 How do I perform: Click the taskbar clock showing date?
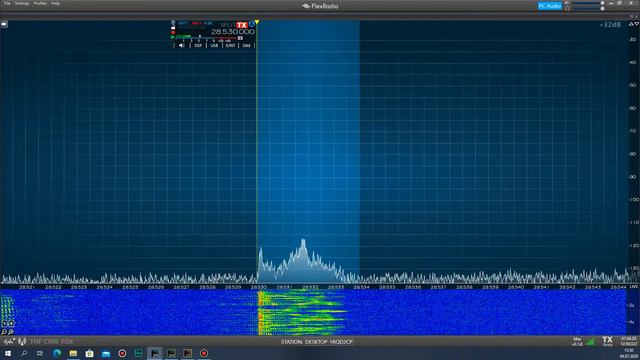click(x=629, y=353)
